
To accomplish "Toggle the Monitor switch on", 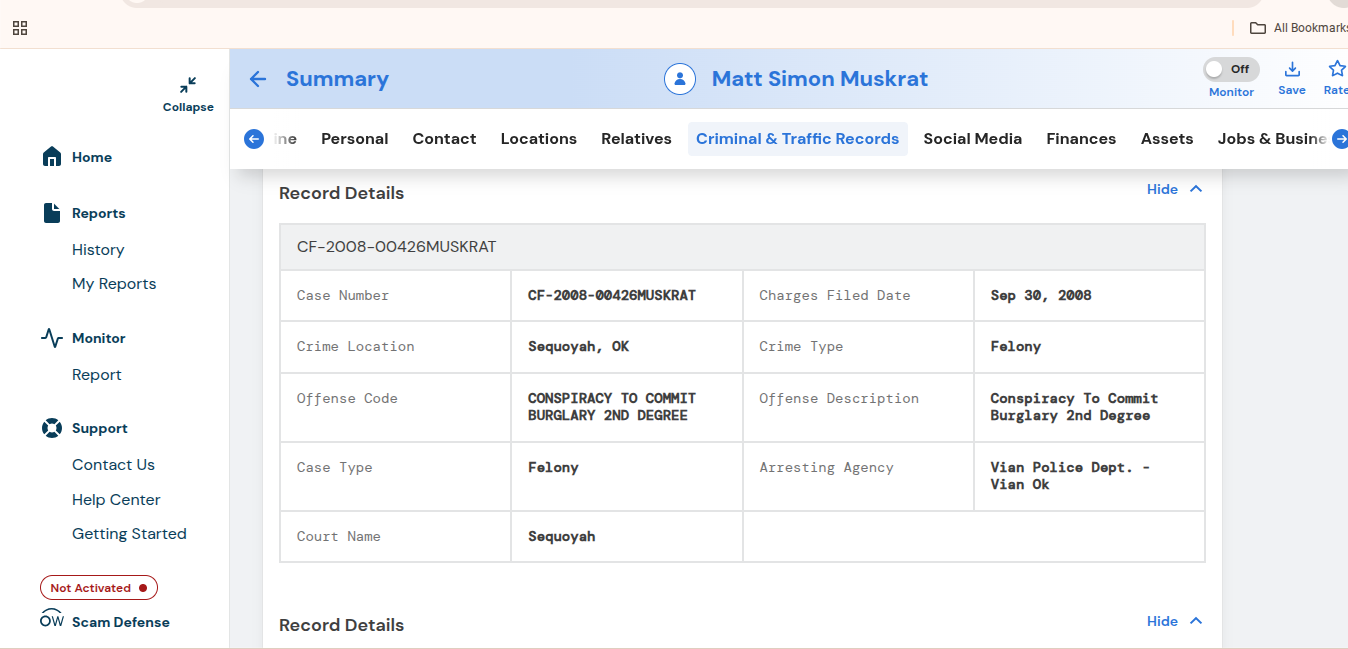I will coord(1231,69).
